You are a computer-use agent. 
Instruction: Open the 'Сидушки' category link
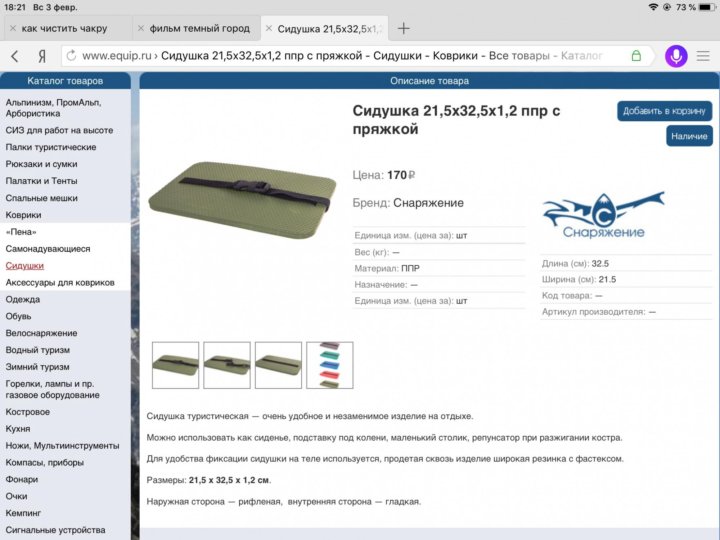click(x=25, y=266)
